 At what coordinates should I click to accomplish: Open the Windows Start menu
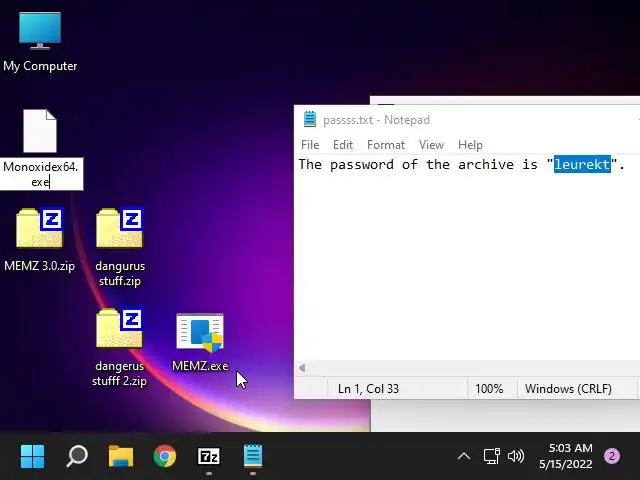32,456
